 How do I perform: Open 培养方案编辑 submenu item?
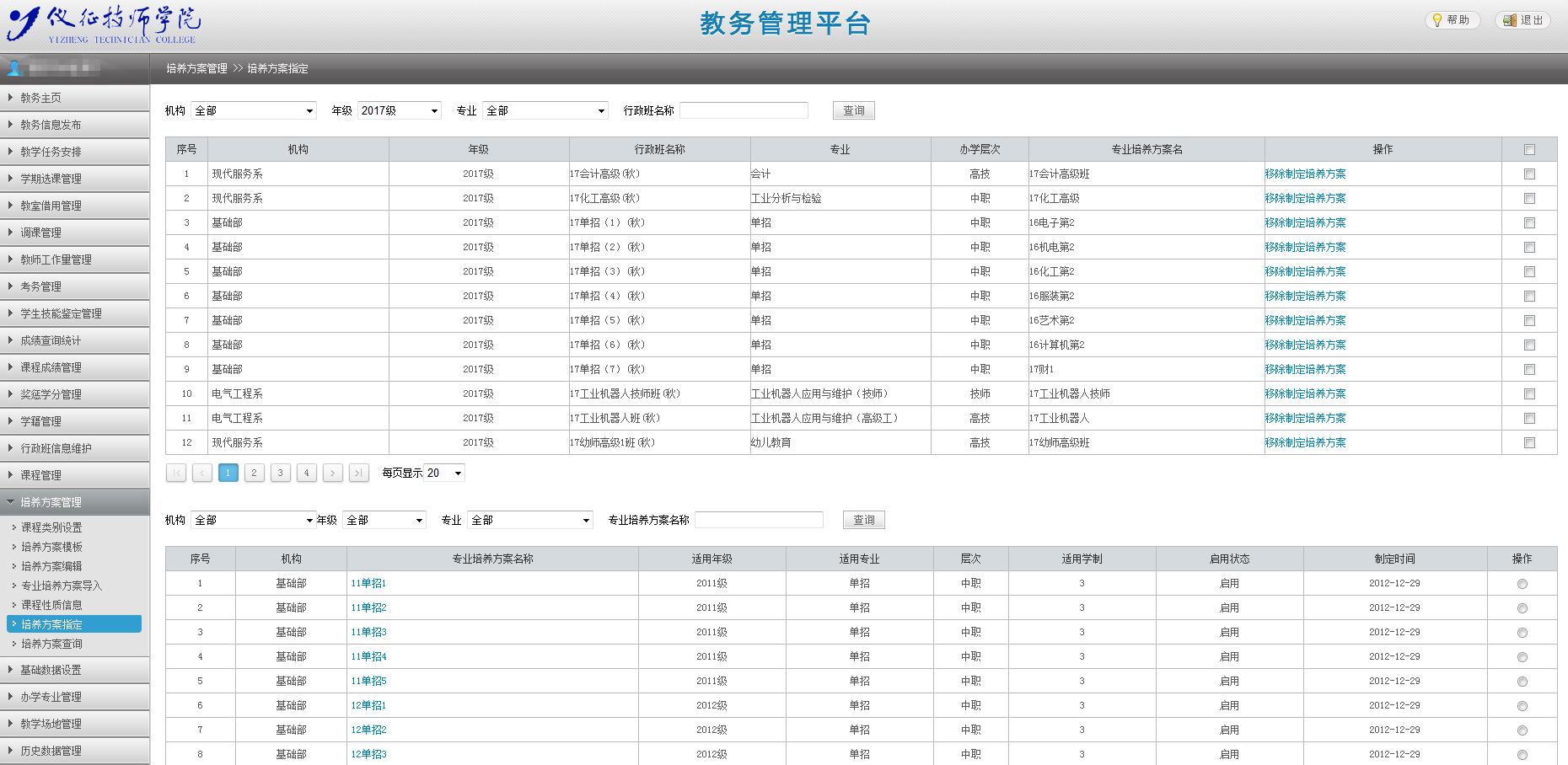[x=51, y=566]
